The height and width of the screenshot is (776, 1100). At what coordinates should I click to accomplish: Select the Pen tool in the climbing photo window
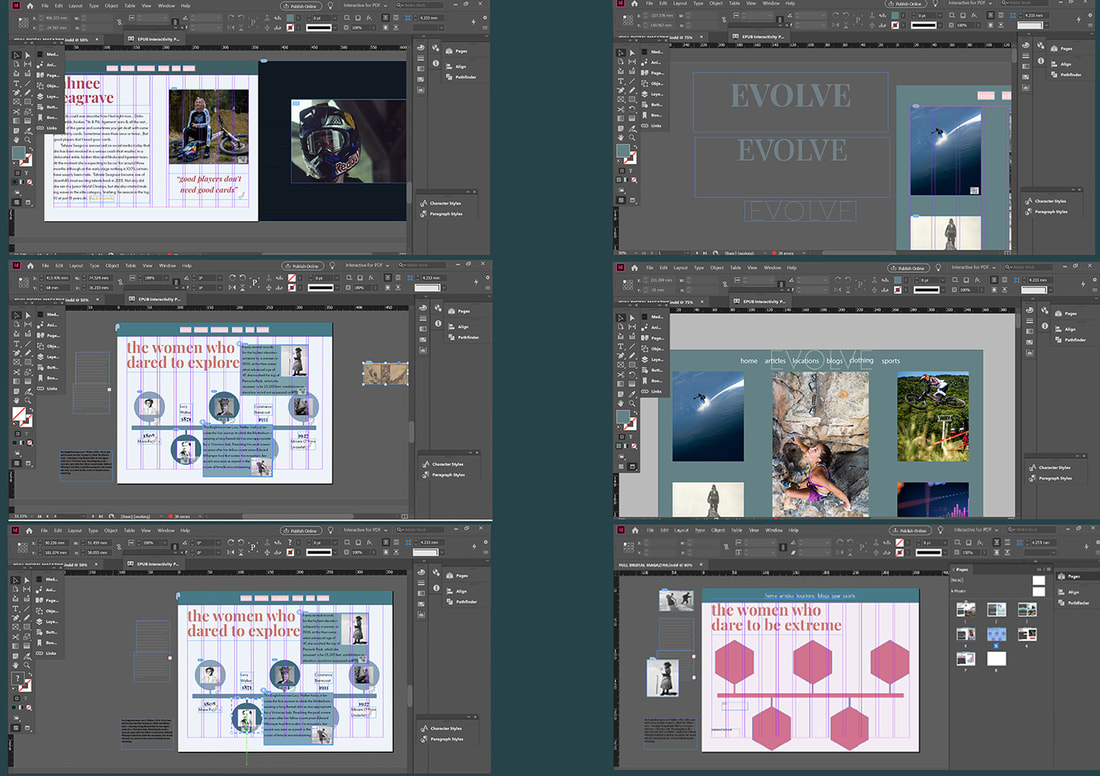click(x=621, y=356)
